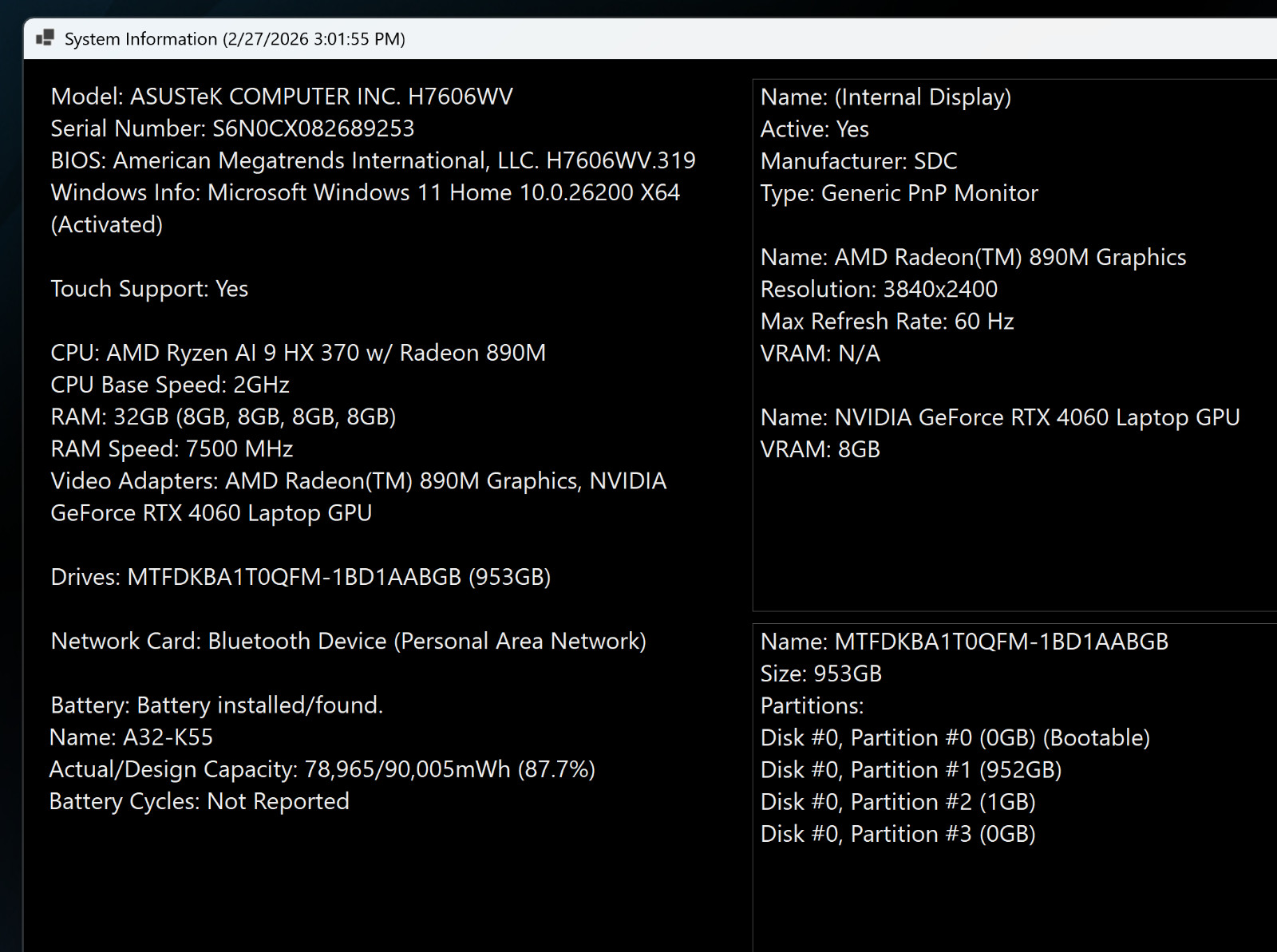Click the Partitions: label
This screenshot has width=1277, height=952.
[x=812, y=705]
